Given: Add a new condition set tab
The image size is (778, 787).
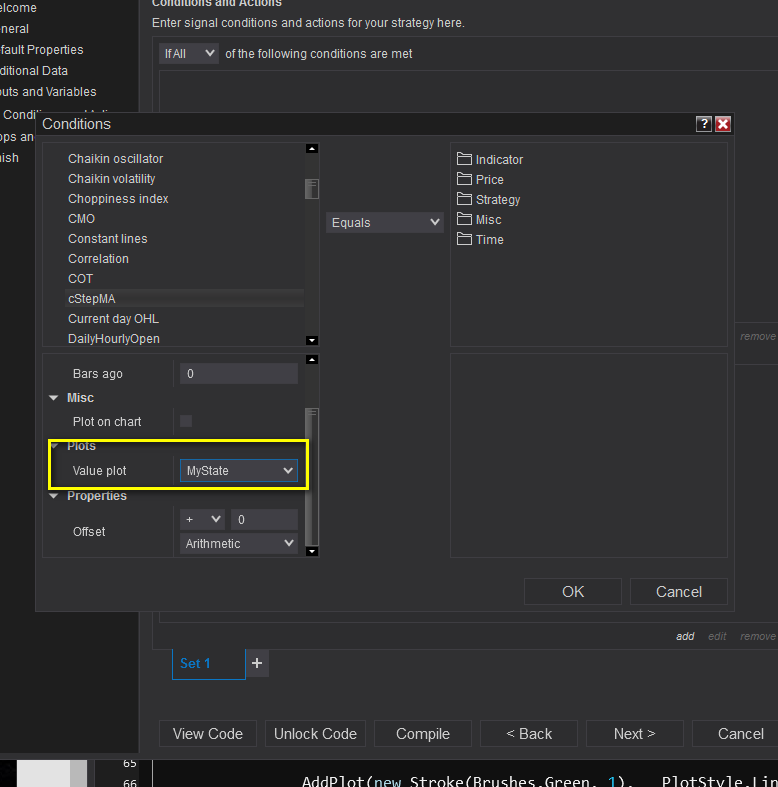Looking at the screenshot, I should tap(257, 663).
